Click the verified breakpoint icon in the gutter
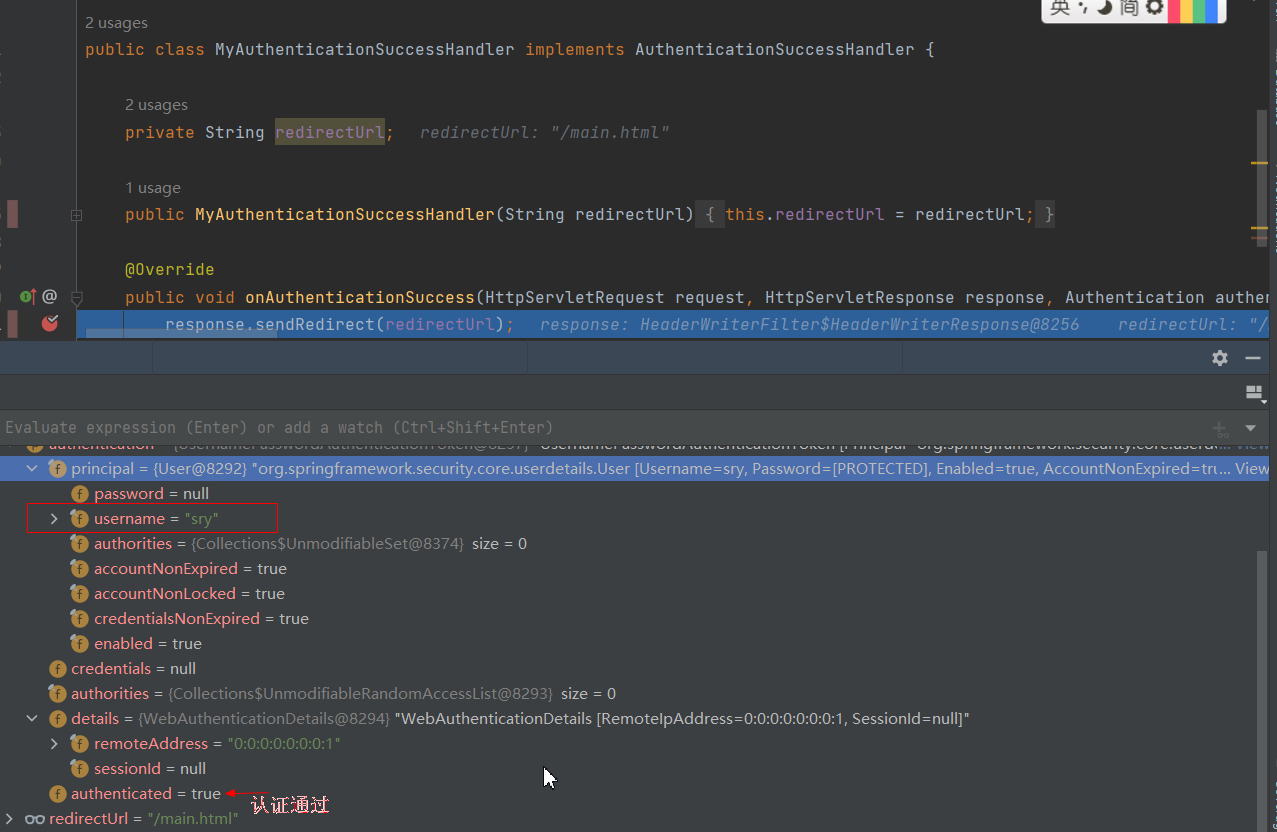Screen dimensions: 1277x832 (48, 322)
